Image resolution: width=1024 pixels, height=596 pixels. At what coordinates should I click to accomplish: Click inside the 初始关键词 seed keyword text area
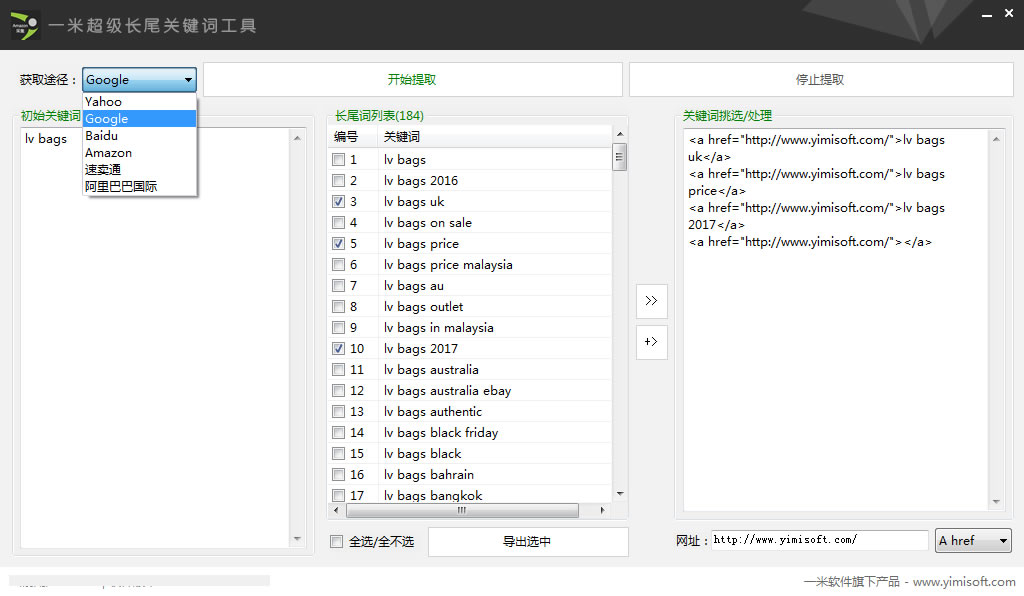(155, 337)
